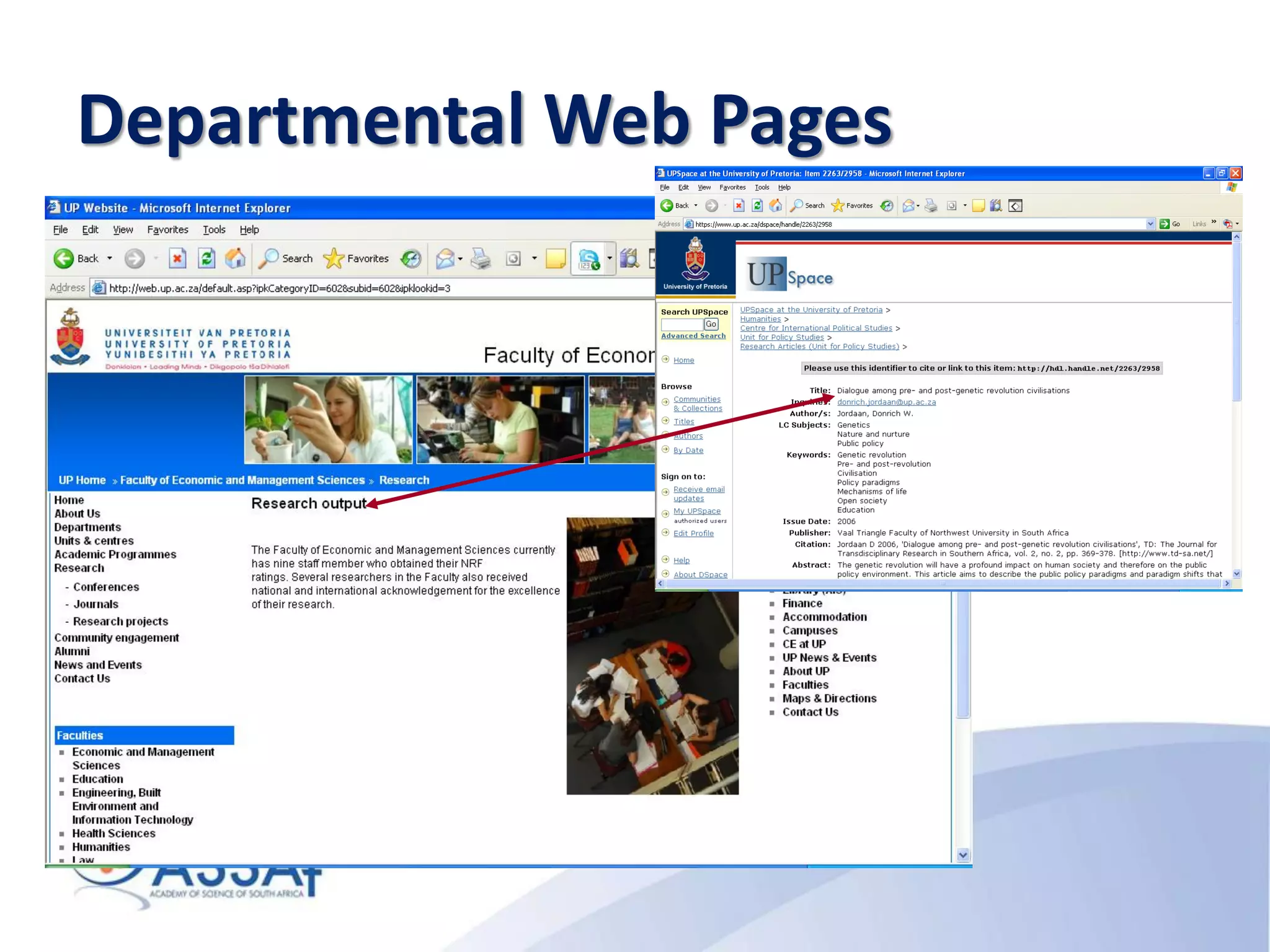Open Favorites menu in UPSpace window
1270x952 pixels.
tap(732, 187)
